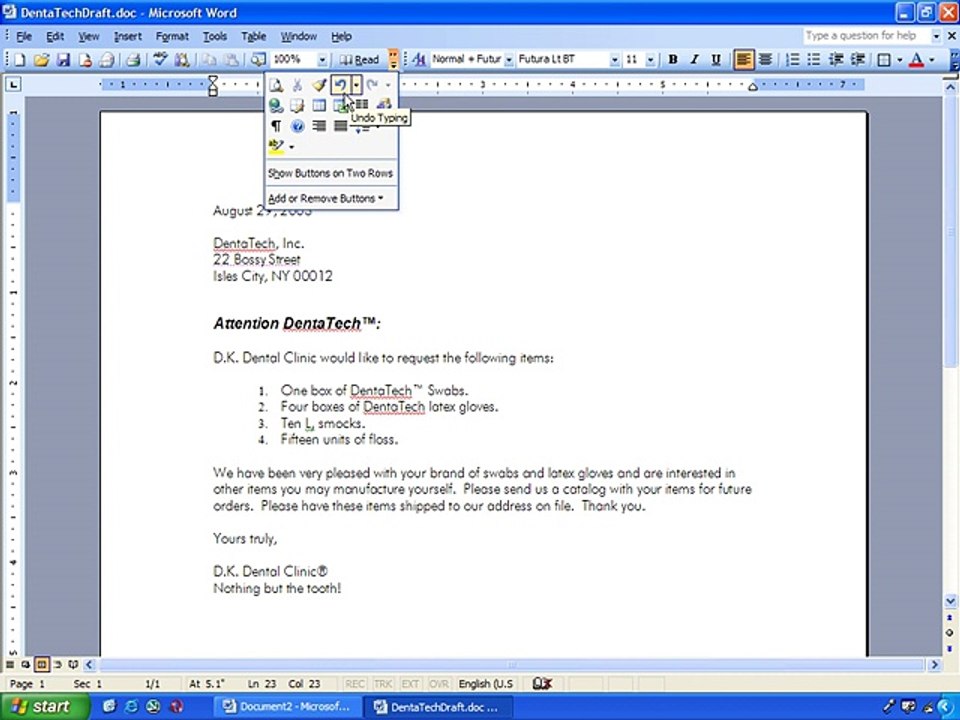Viewport: 960px width, 720px height.
Task: Toggle Show/Hide paragraph marks ¶
Action: (276, 126)
